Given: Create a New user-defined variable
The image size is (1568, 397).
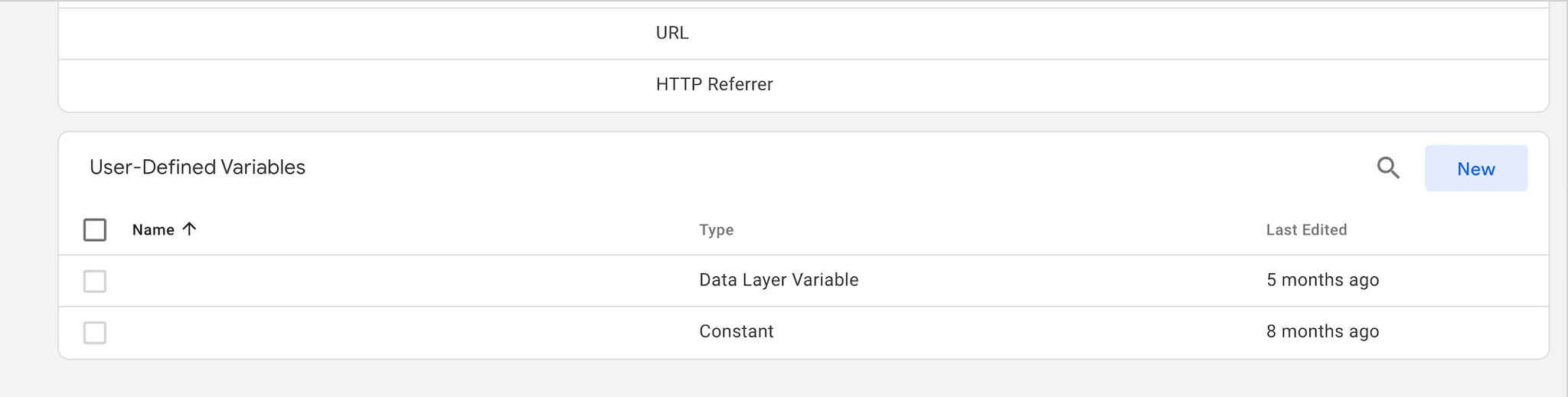Looking at the screenshot, I should (1475, 168).
